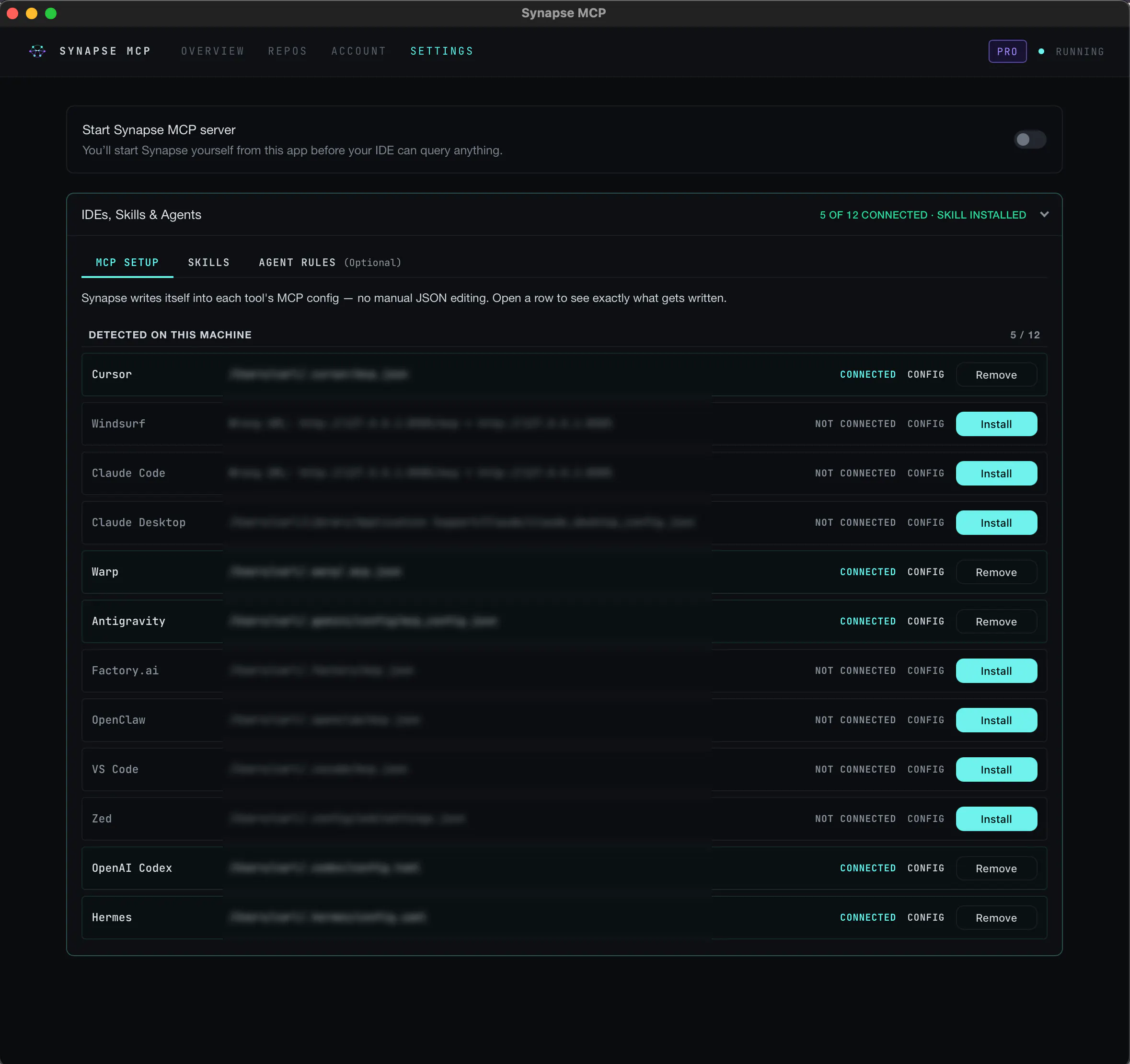Click the 'IDEs, Skills & Agents' heading

pos(141,215)
